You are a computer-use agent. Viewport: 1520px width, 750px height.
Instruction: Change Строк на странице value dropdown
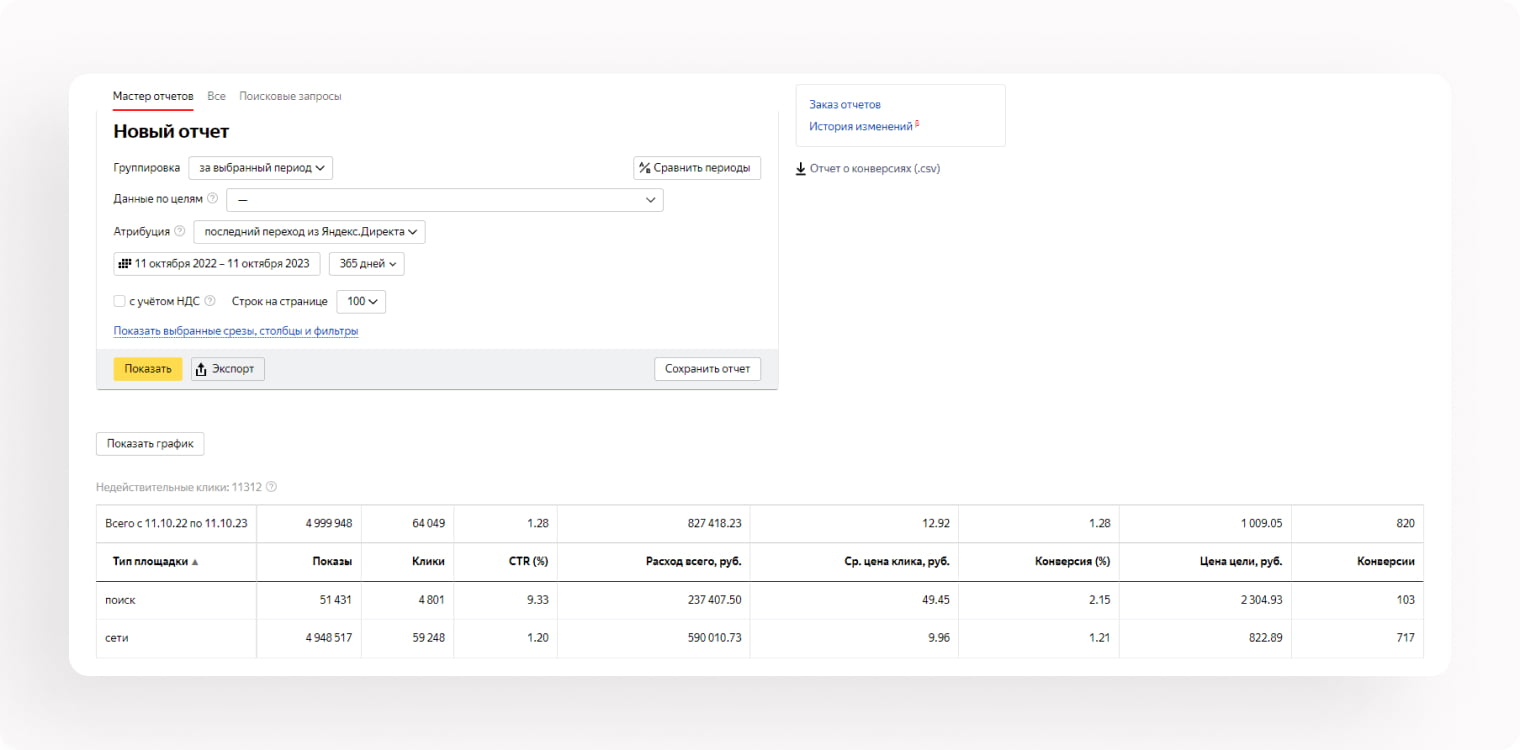(360, 301)
